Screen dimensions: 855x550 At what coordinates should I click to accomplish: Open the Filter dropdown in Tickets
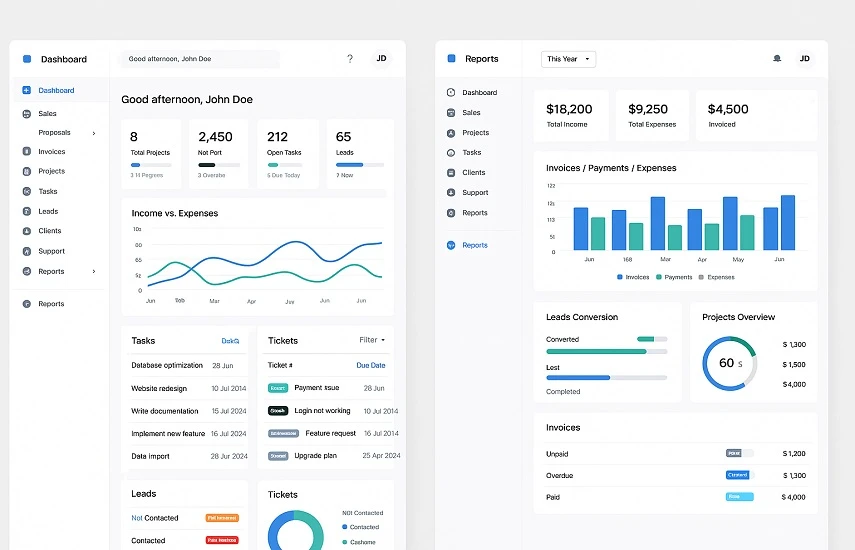(x=372, y=340)
